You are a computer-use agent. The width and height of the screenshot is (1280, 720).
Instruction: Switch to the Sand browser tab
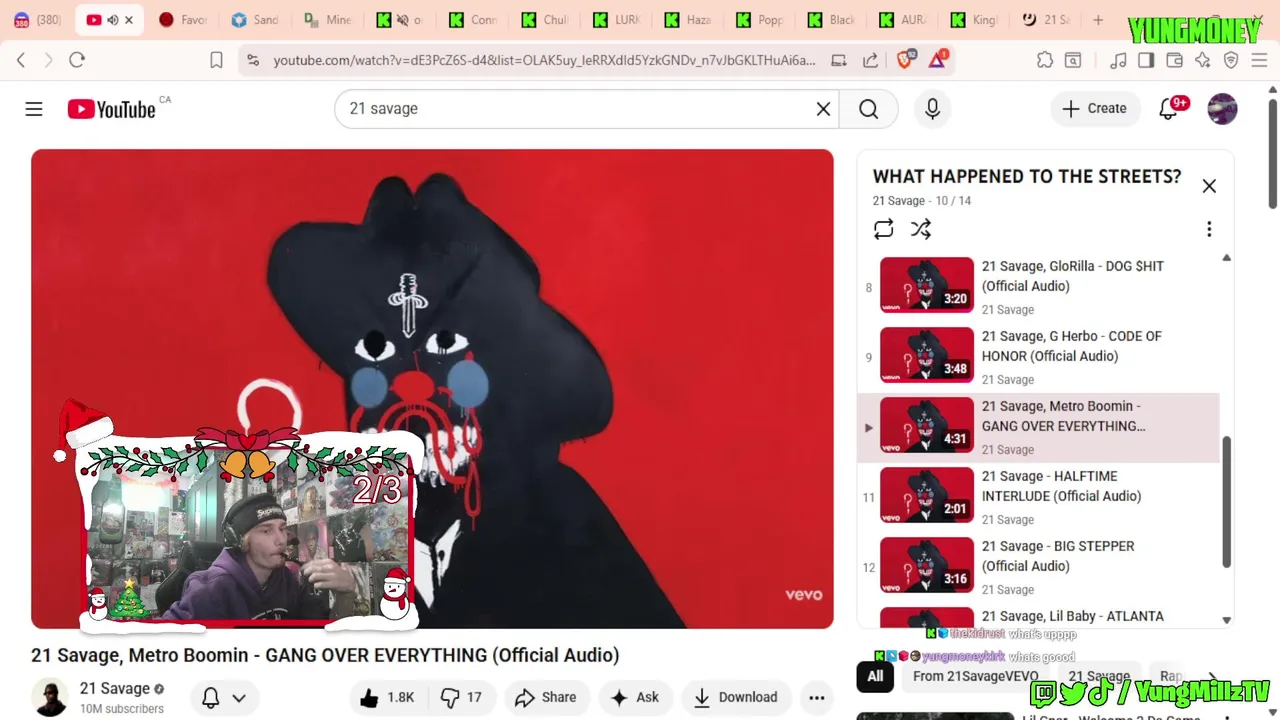(255, 20)
